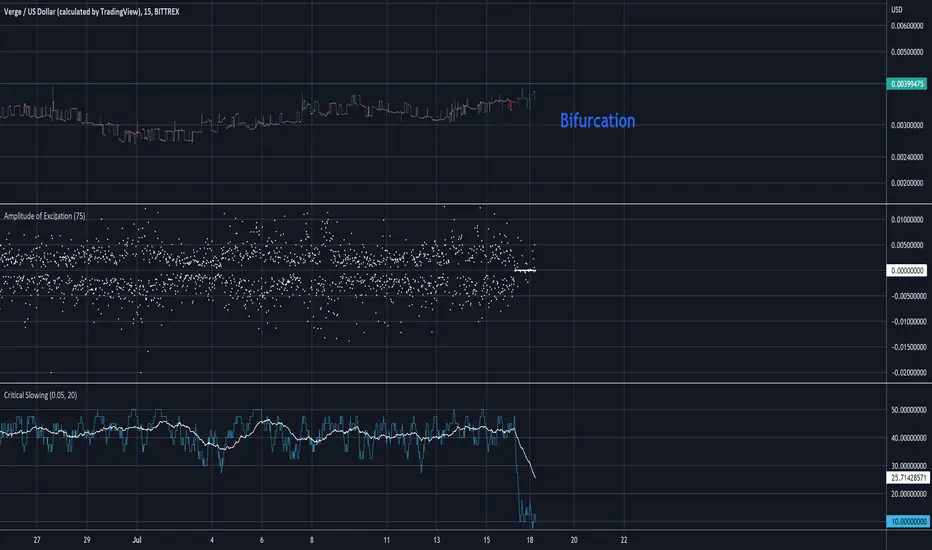Viewport: 932px width, 550px height.
Task: Click the 0.00300000 price axis value
Action: (907, 125)
